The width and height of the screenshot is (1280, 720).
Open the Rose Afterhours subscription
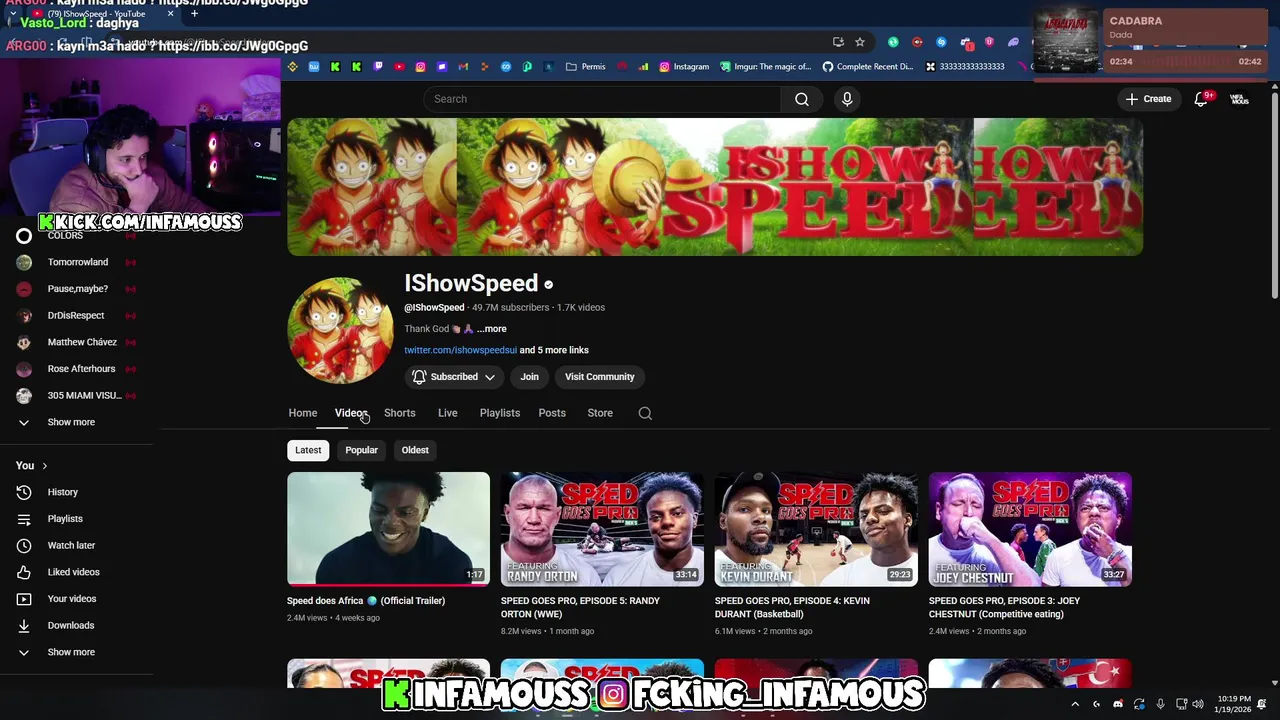click(x=81, y=369)
